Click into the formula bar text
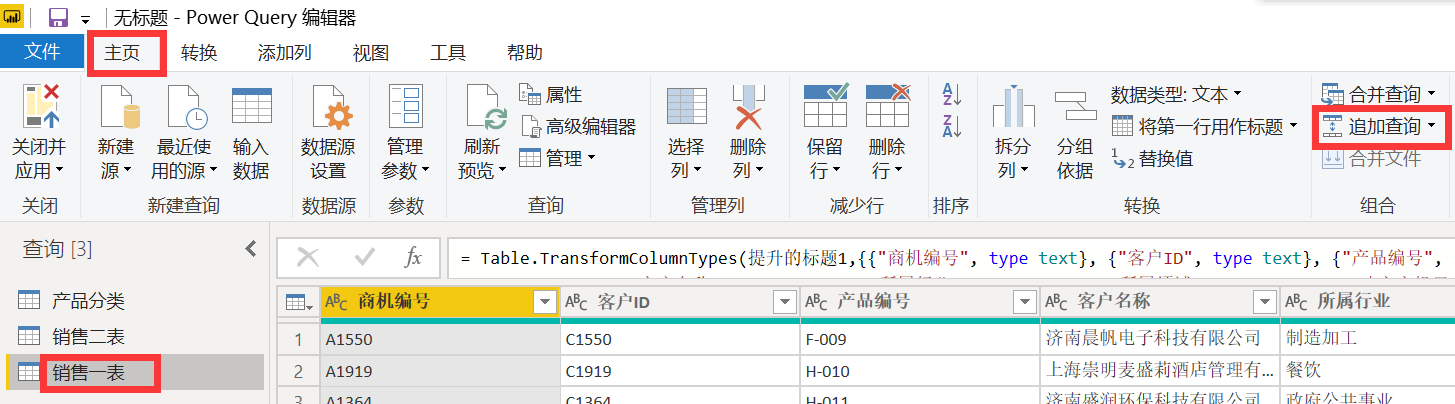This screenshot has height=404, width=1455. click(x=950, y=258)
